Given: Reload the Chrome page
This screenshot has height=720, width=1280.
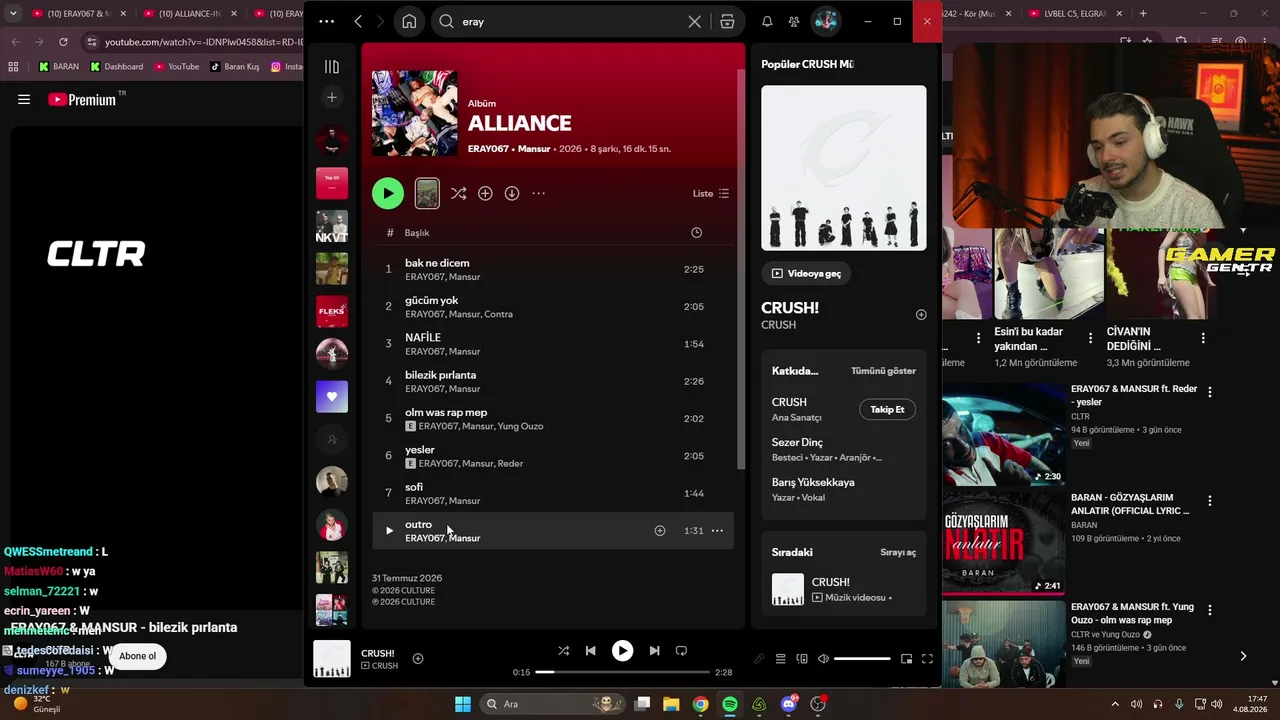Looking at the screenshot, I should click(x=63, y=42).
